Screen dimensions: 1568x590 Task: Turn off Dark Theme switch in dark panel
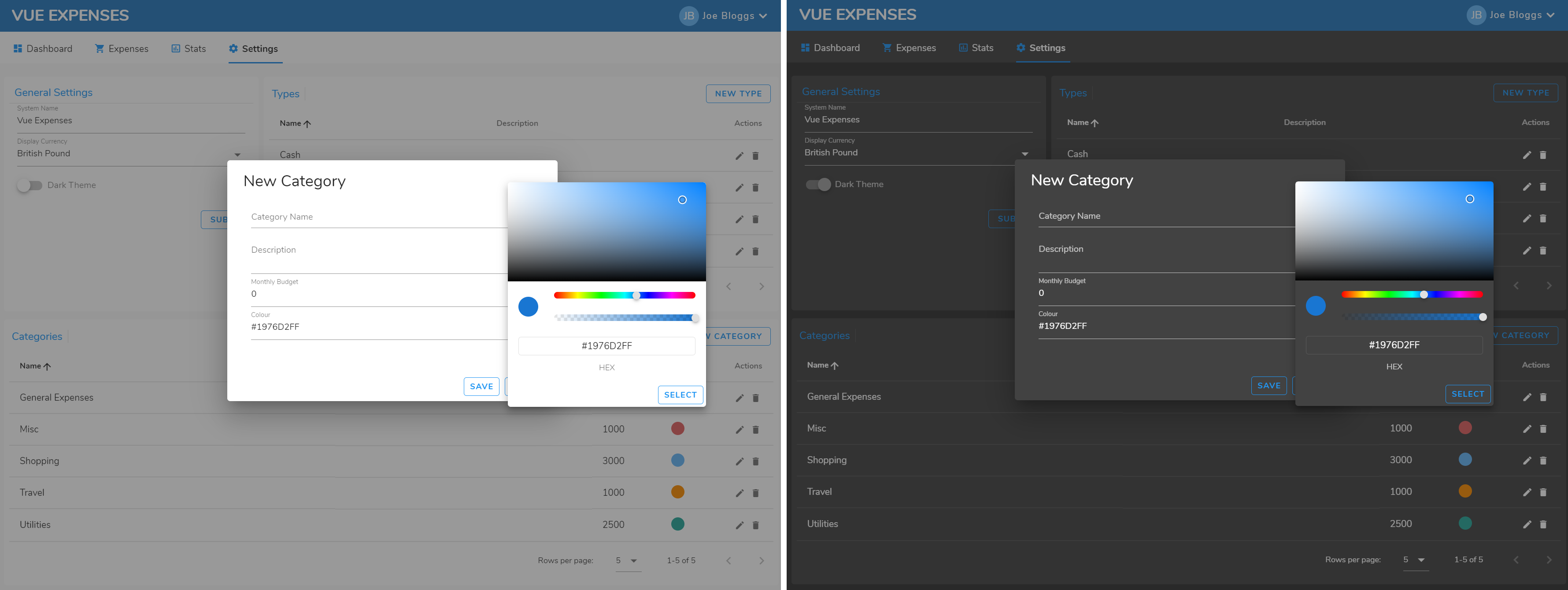pos(818,184)
